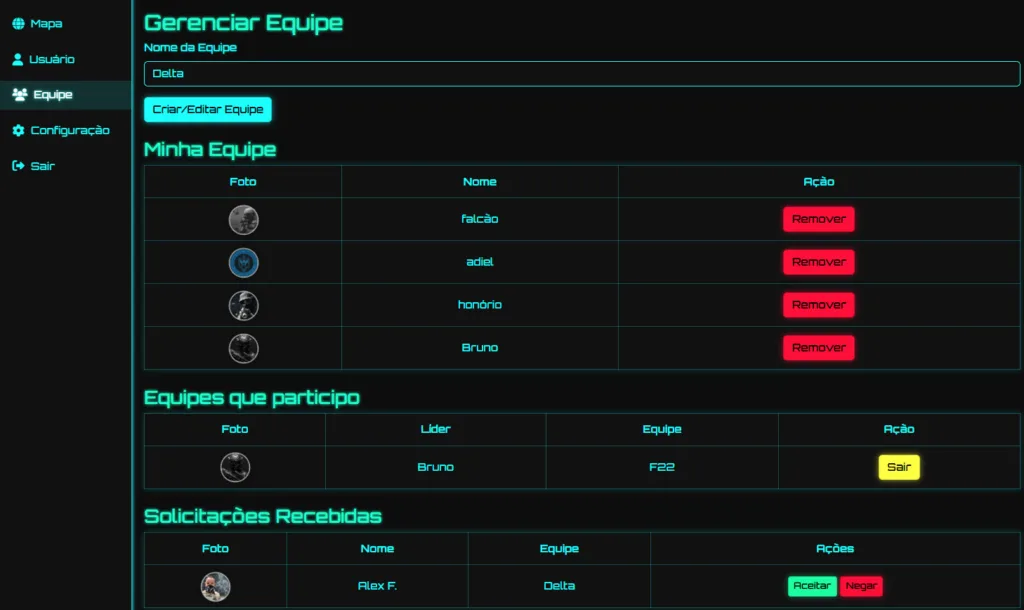Remove adiel from the team
1024x610 pixels.
818,262
